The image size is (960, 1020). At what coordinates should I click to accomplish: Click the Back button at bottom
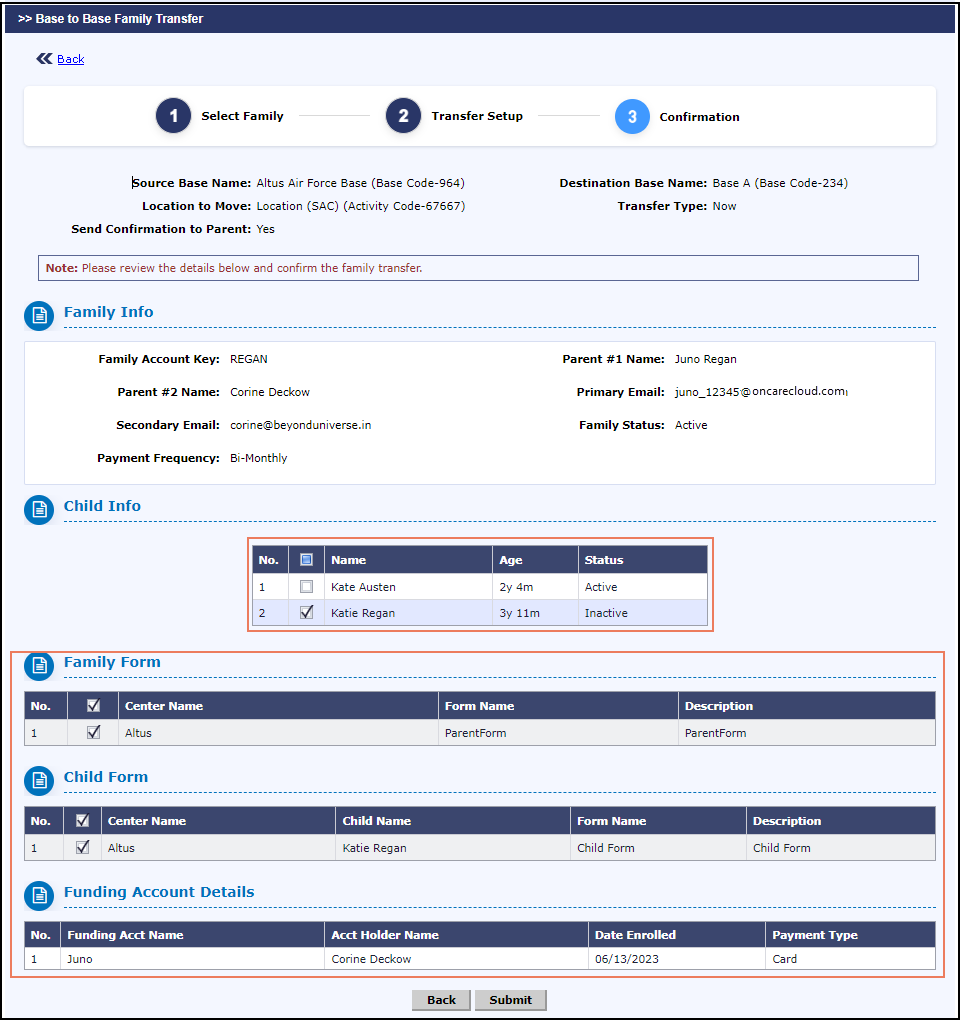441,1000
